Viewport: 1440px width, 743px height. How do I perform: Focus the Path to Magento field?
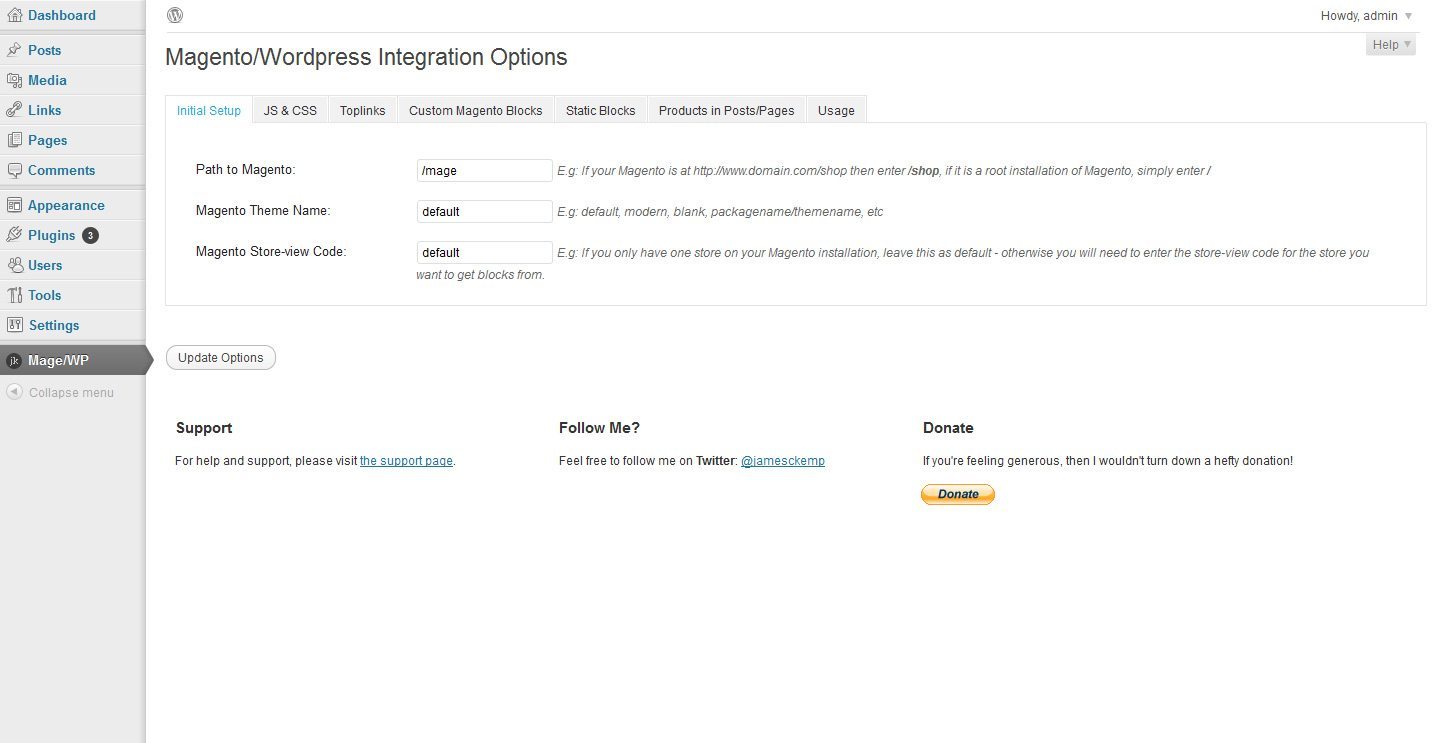point(484,170)
